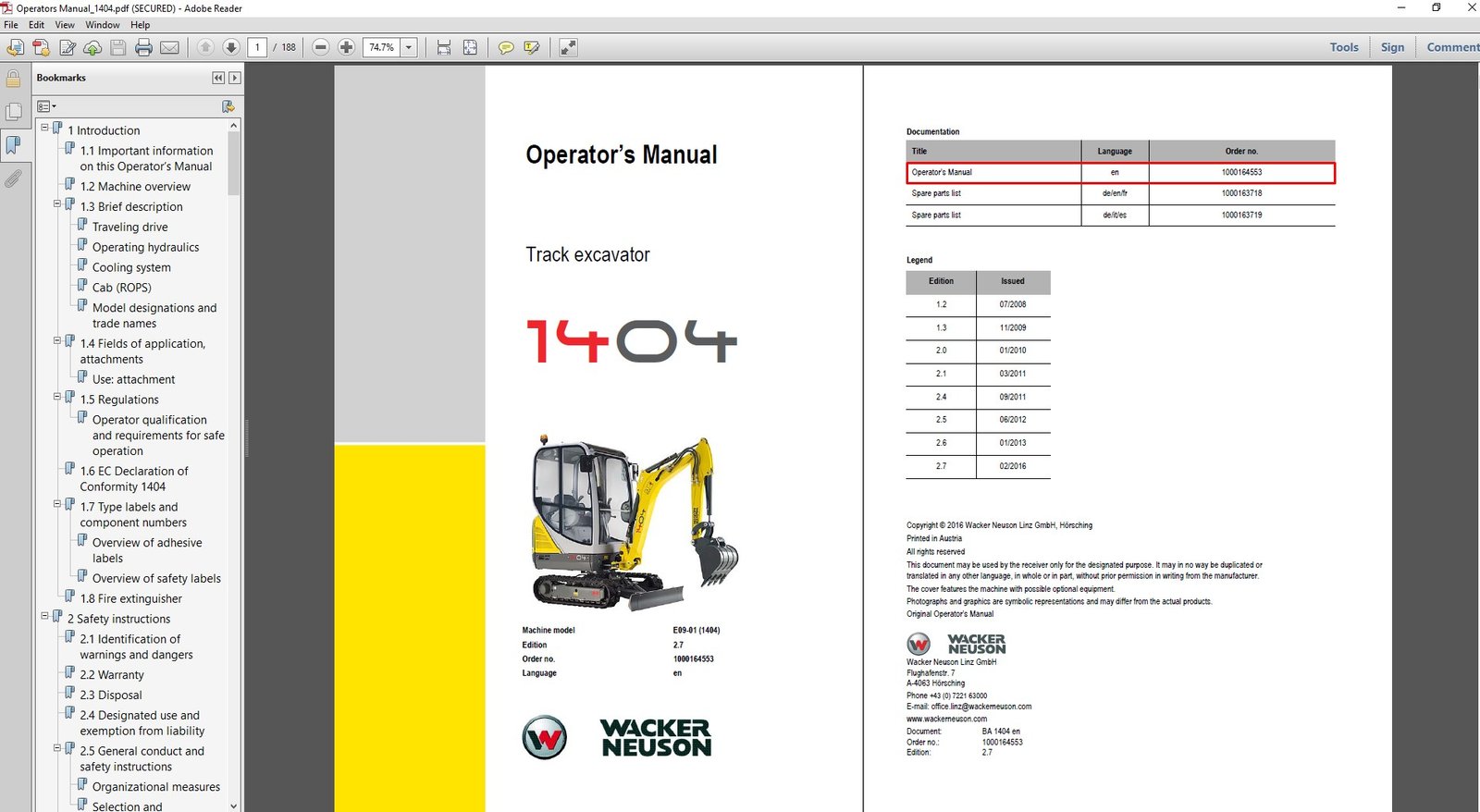Viewport: 1480px width, 812px height.
Task: Click the Send by email envelope icon
Action: (x=169, y=47)
